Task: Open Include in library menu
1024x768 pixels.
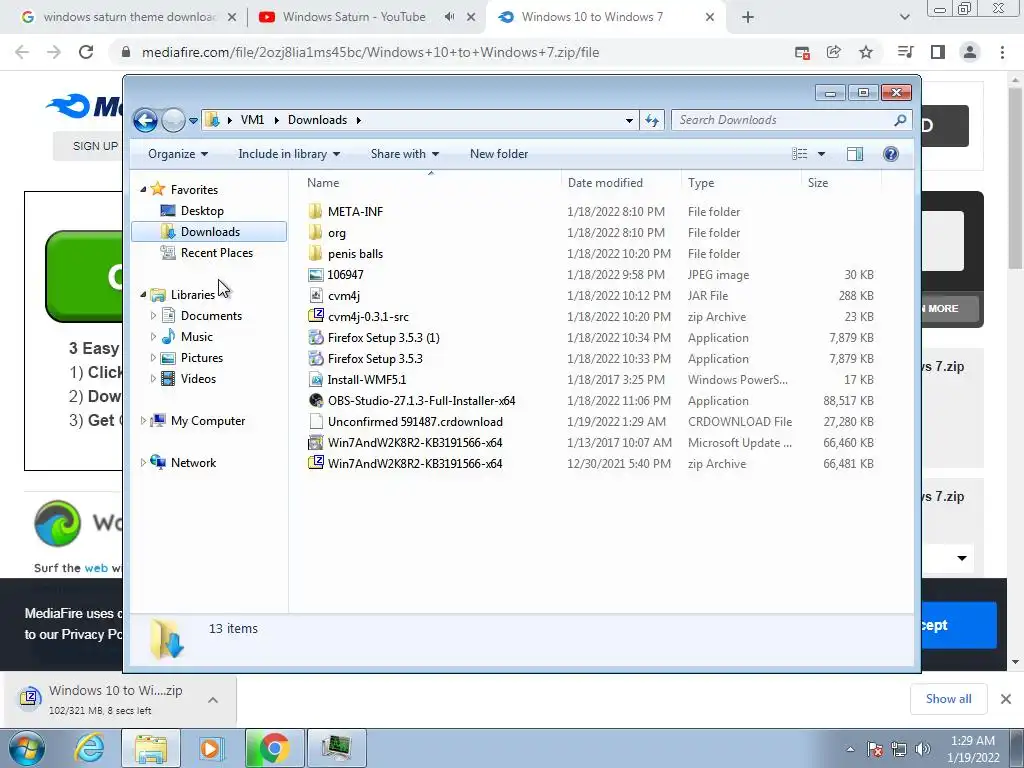Action: click(289, 154)
